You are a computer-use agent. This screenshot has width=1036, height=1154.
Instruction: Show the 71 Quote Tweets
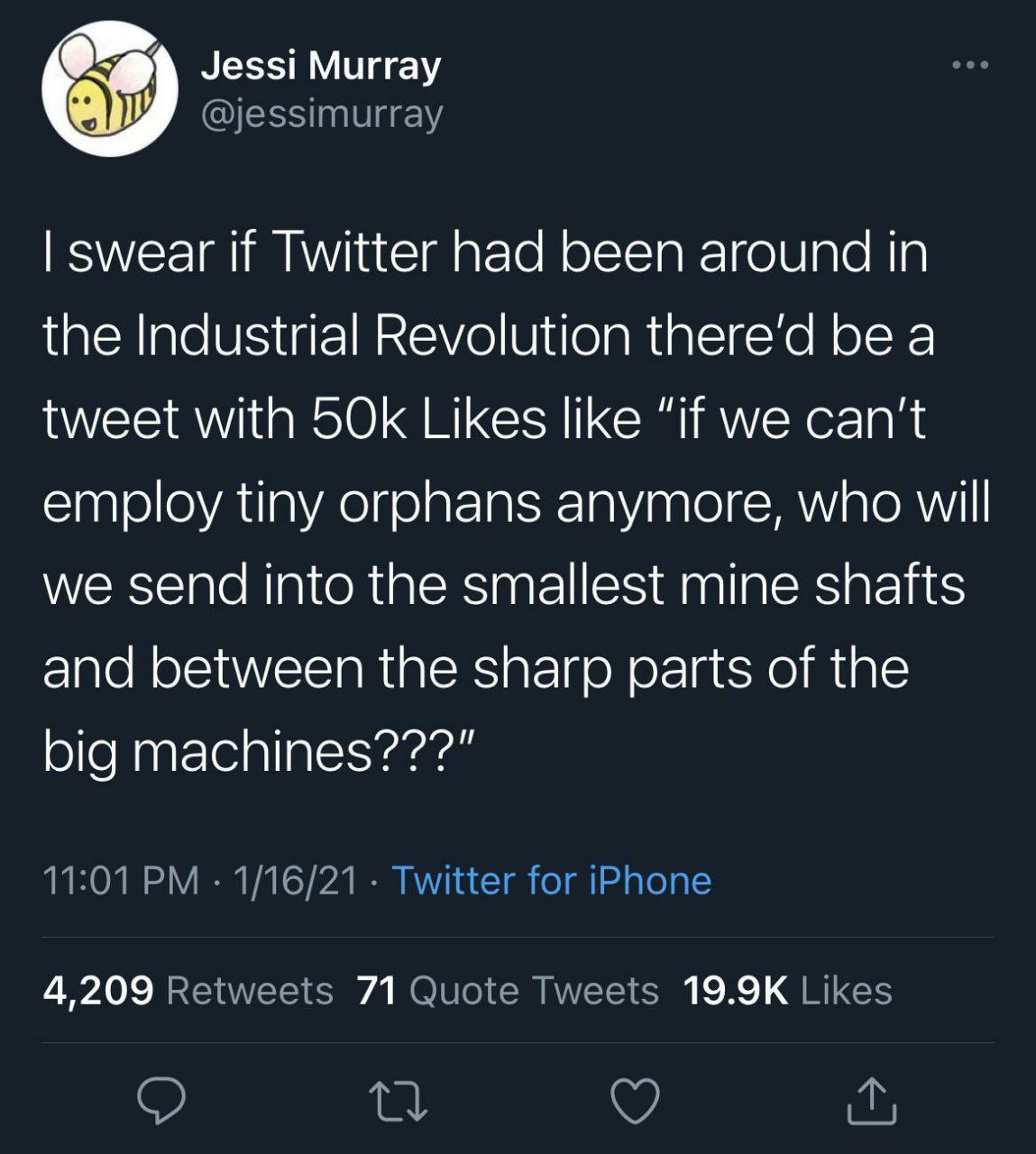tap(508, 991)
